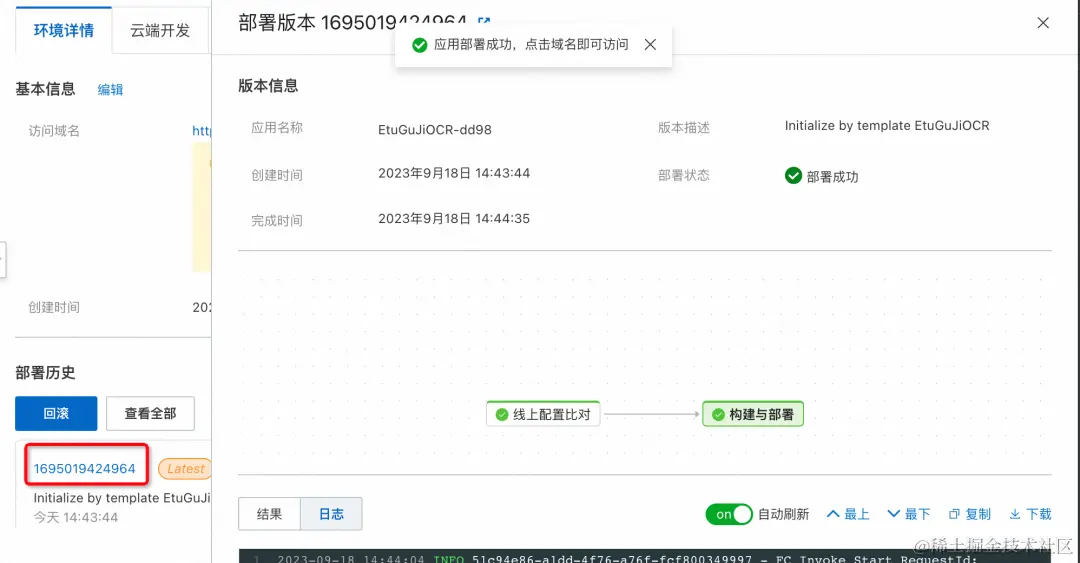The height and width of the screenshot is (563, 1080).
Task: Select the 构建与部署 pipeline step
Action: (753, 414)
